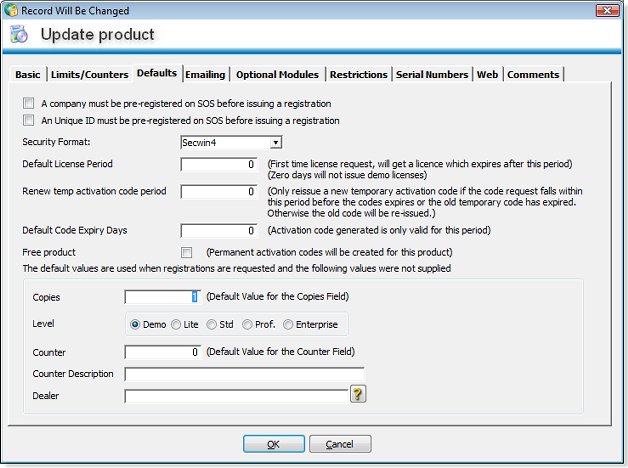Switch to the Basic tab
The image size is (628, 468).
pos(29,75)
